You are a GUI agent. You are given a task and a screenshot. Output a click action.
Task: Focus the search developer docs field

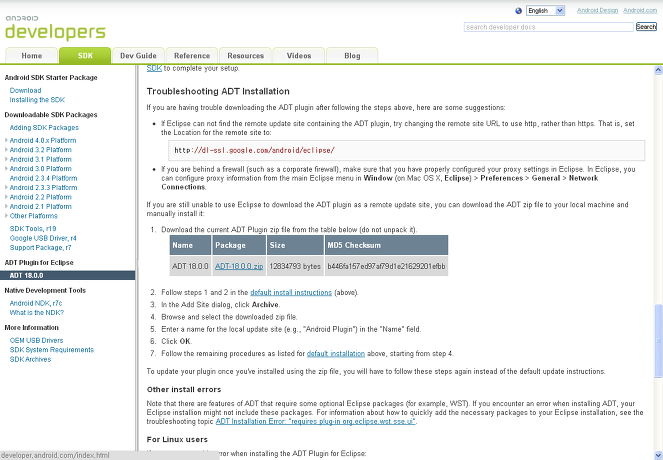(x=548, y=27)
